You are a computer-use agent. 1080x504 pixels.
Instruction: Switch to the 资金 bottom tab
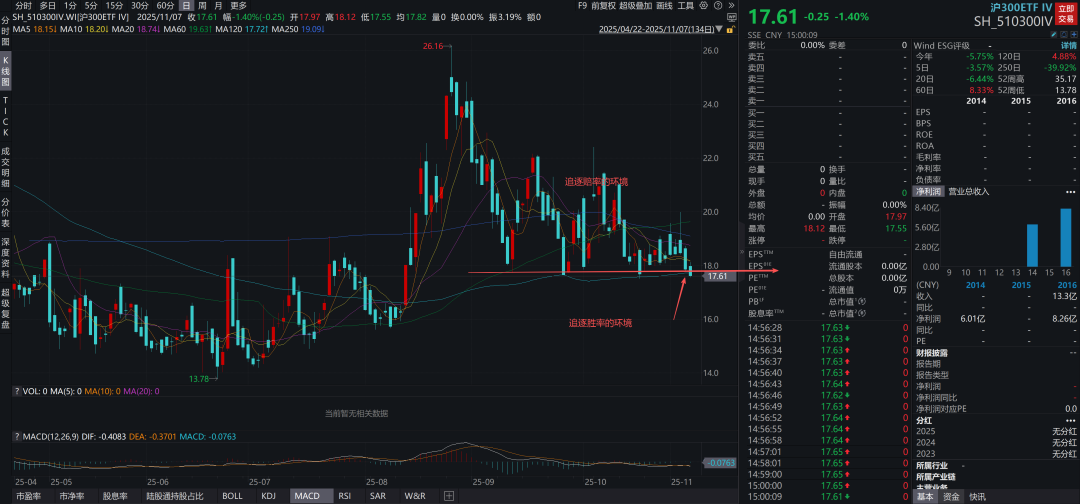(x=951, y=496)
